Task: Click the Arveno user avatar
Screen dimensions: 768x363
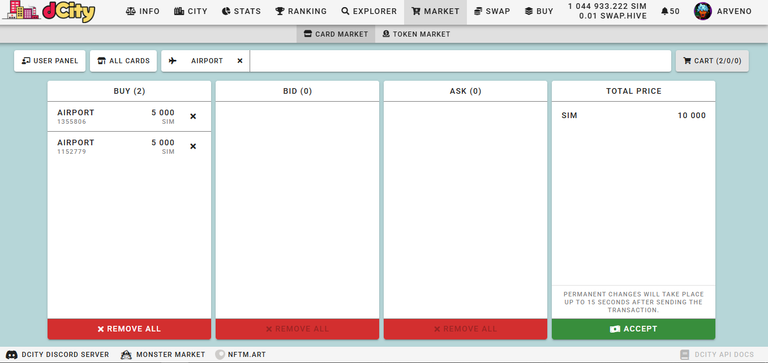Action: [702, 11]
